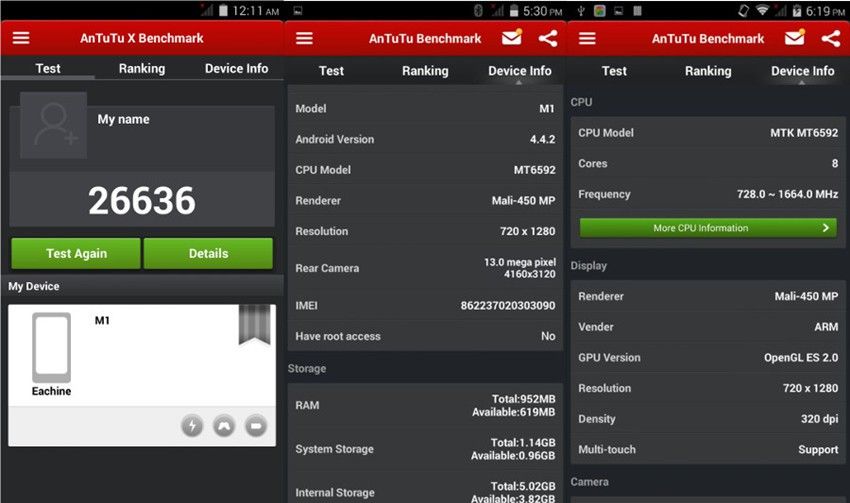Select Test tab in middle screen
The image size is (850, 503).
[x=331, y=71]
